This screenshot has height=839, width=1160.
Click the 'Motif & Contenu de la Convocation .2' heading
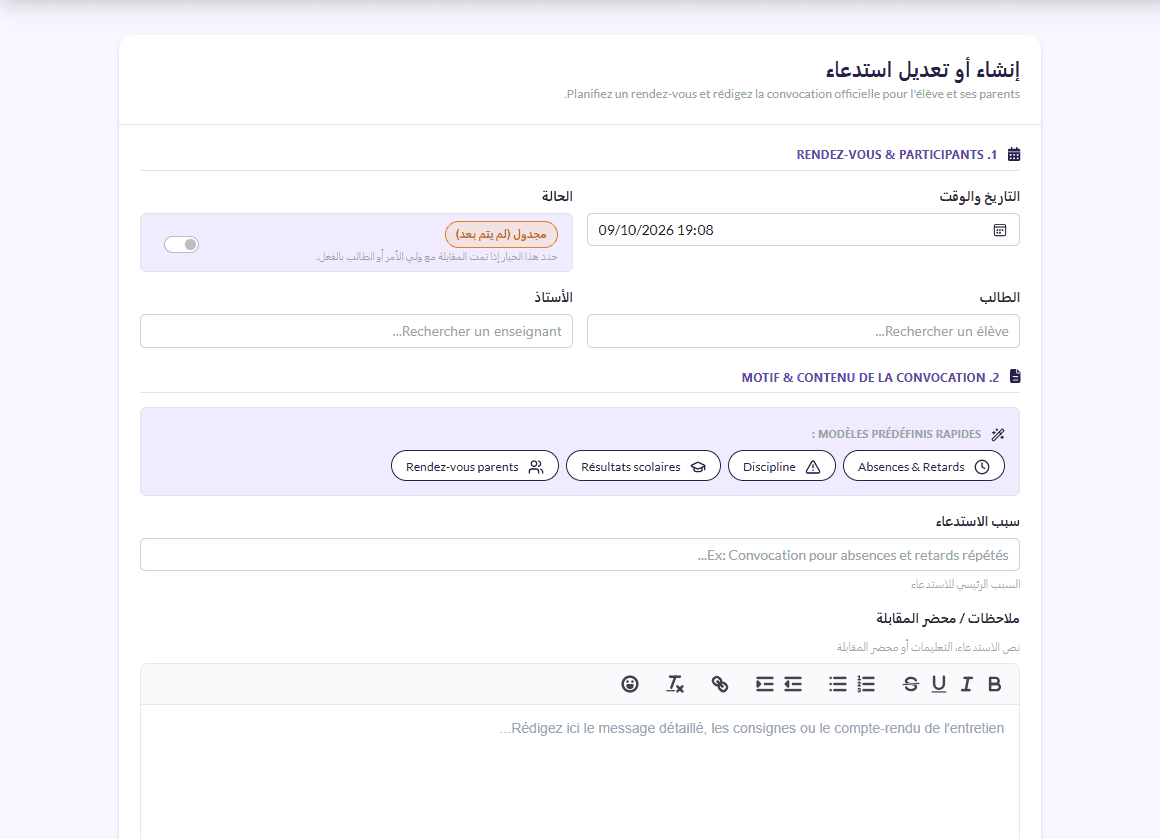pos(870,377)
